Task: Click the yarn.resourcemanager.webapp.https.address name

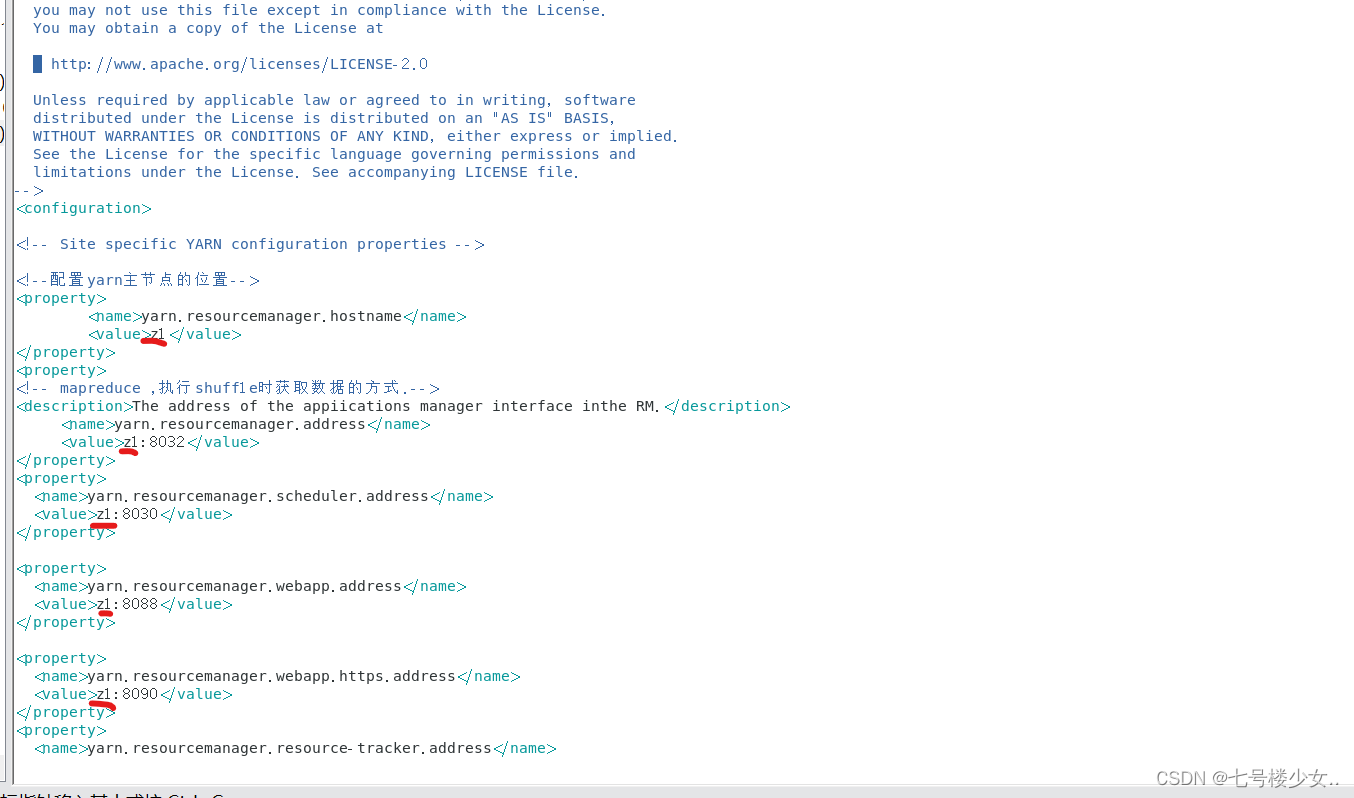Action: tap(272, 676)
